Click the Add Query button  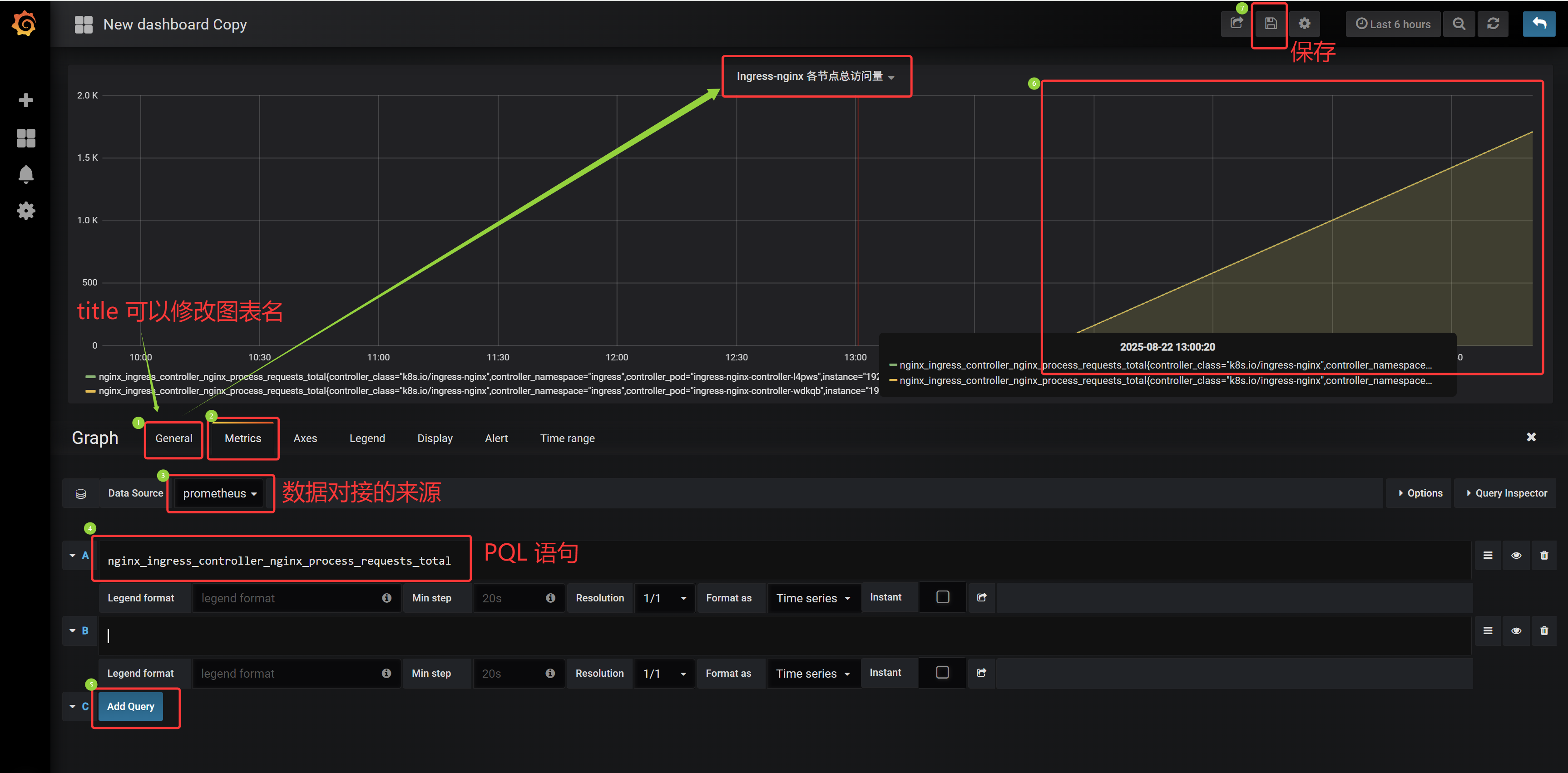point(130,706)
